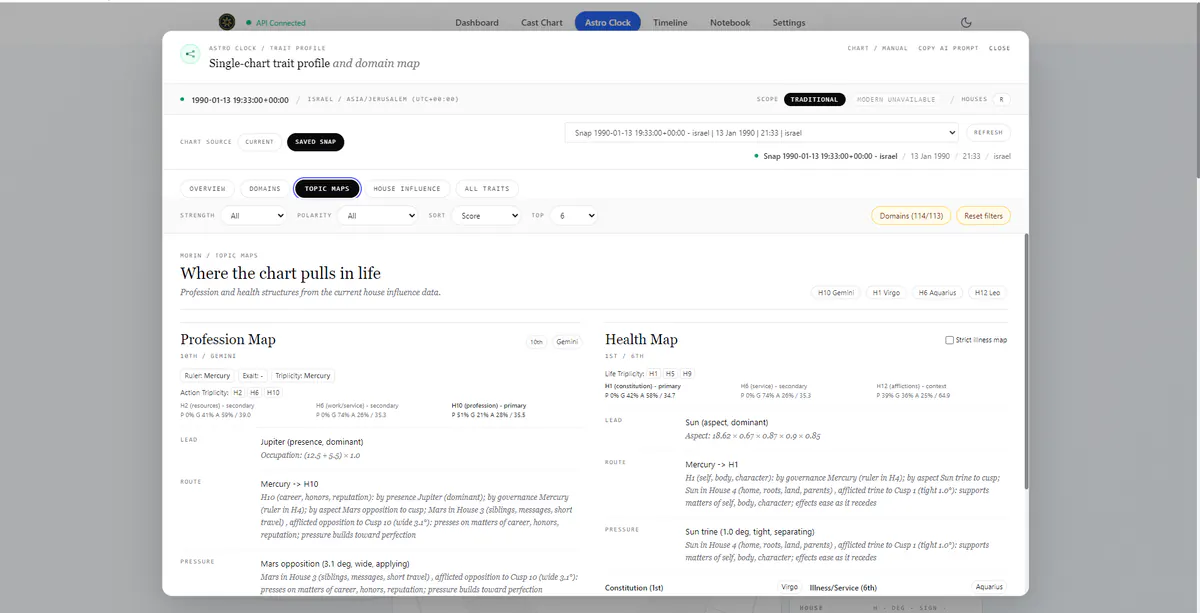
Task: Click the Ruler: Mercury tag
Action: coord(206,376)
